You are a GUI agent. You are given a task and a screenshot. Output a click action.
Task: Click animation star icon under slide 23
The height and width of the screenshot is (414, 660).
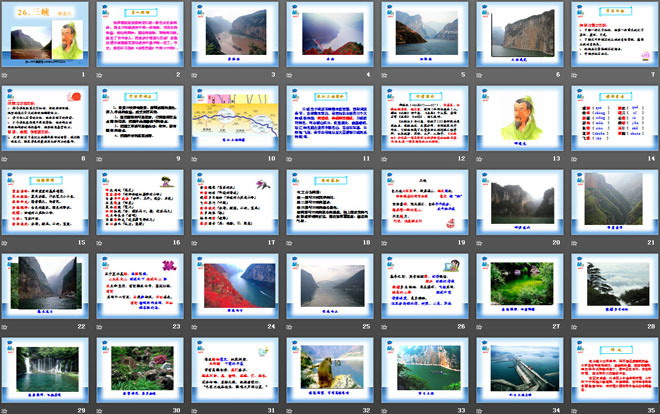pos(100,327)
